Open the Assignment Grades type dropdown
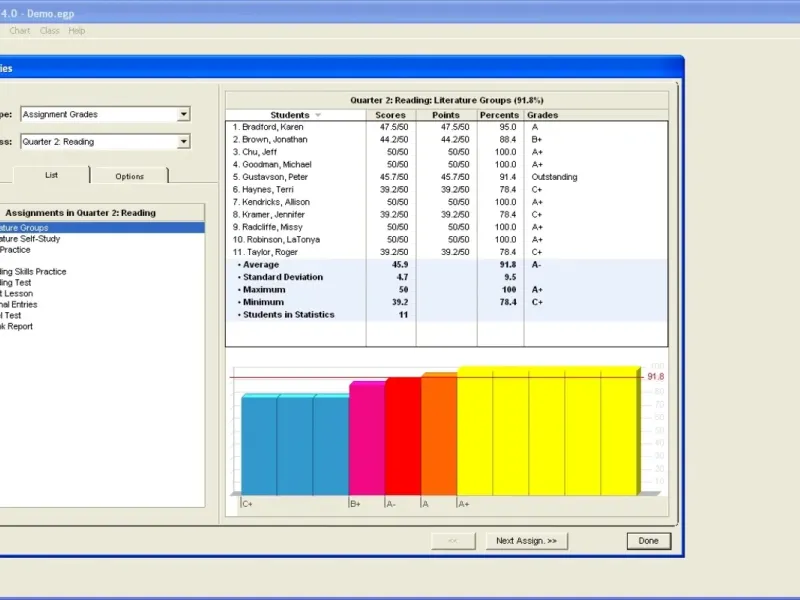The height and width of the screenshot is (600, 800). [183, 115]
